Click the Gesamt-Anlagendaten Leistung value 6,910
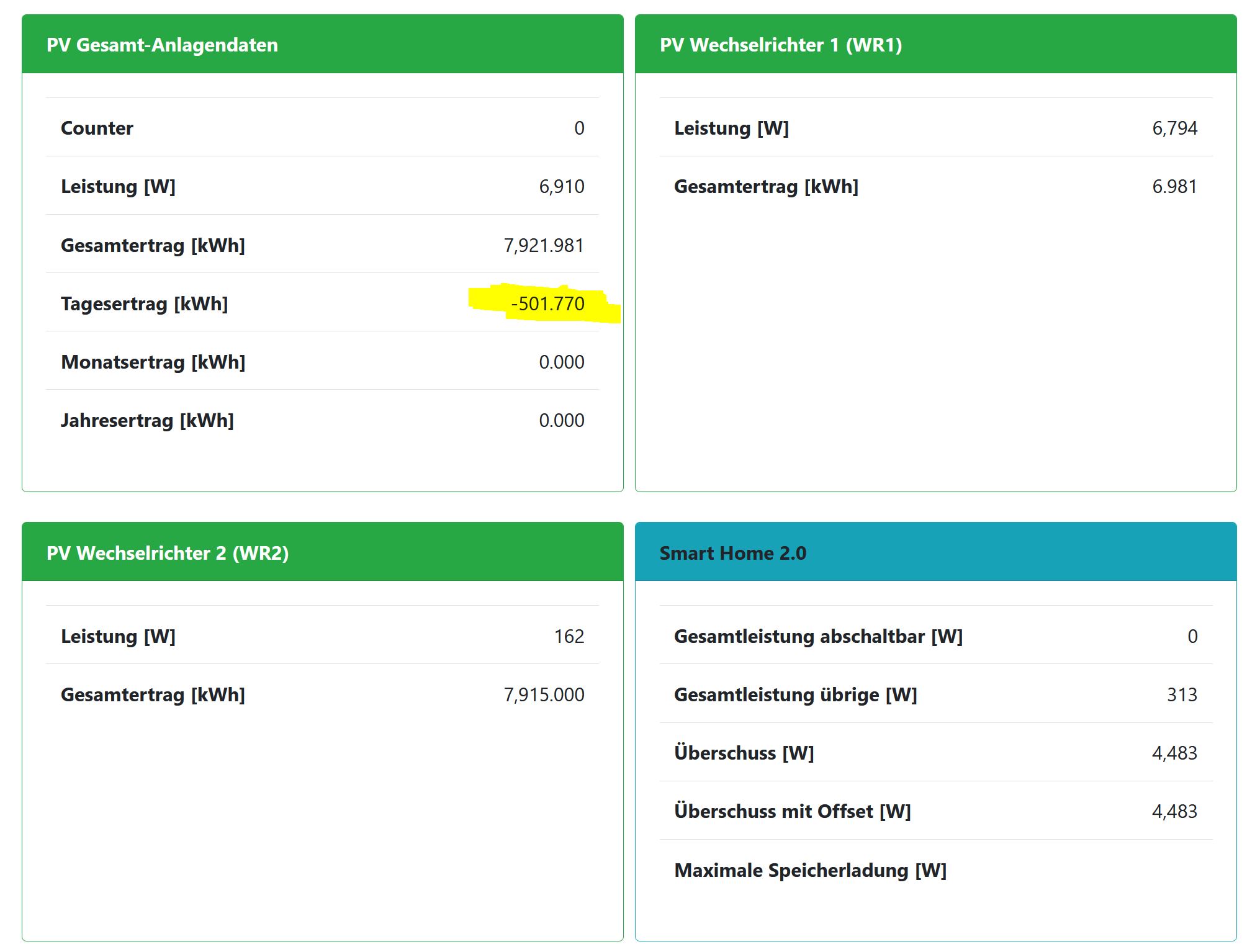 click(561, 187)
